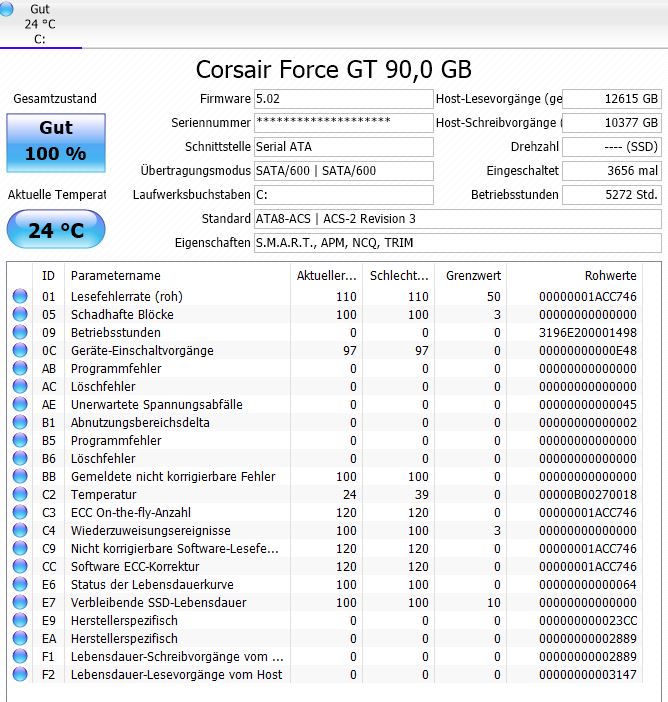Screen dimensions: 668x702
Task: Click the Rohwerte column header
Action: pyautogui.click(x=574, y=275)
